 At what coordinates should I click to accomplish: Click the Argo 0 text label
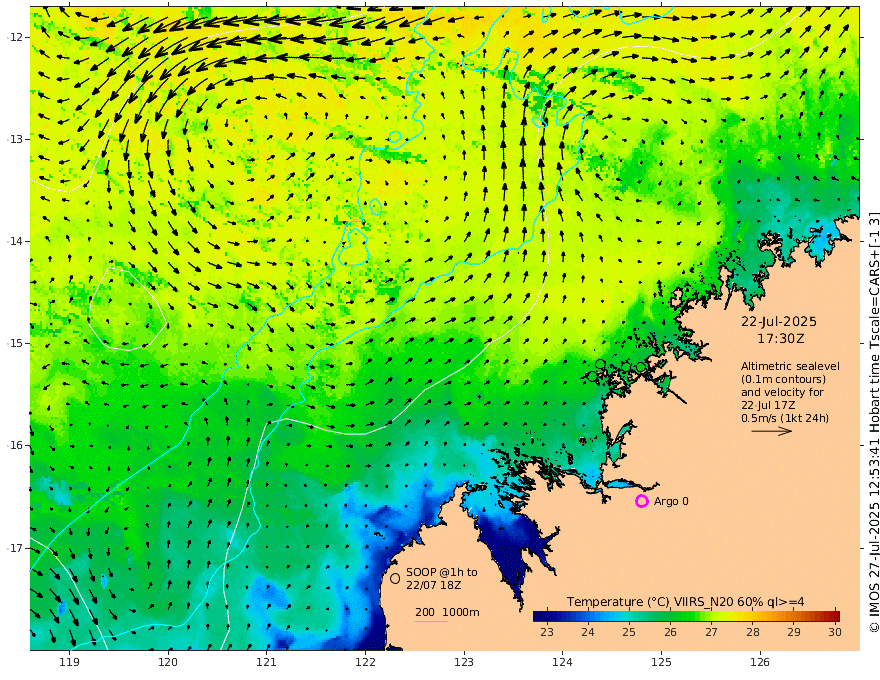671,501
